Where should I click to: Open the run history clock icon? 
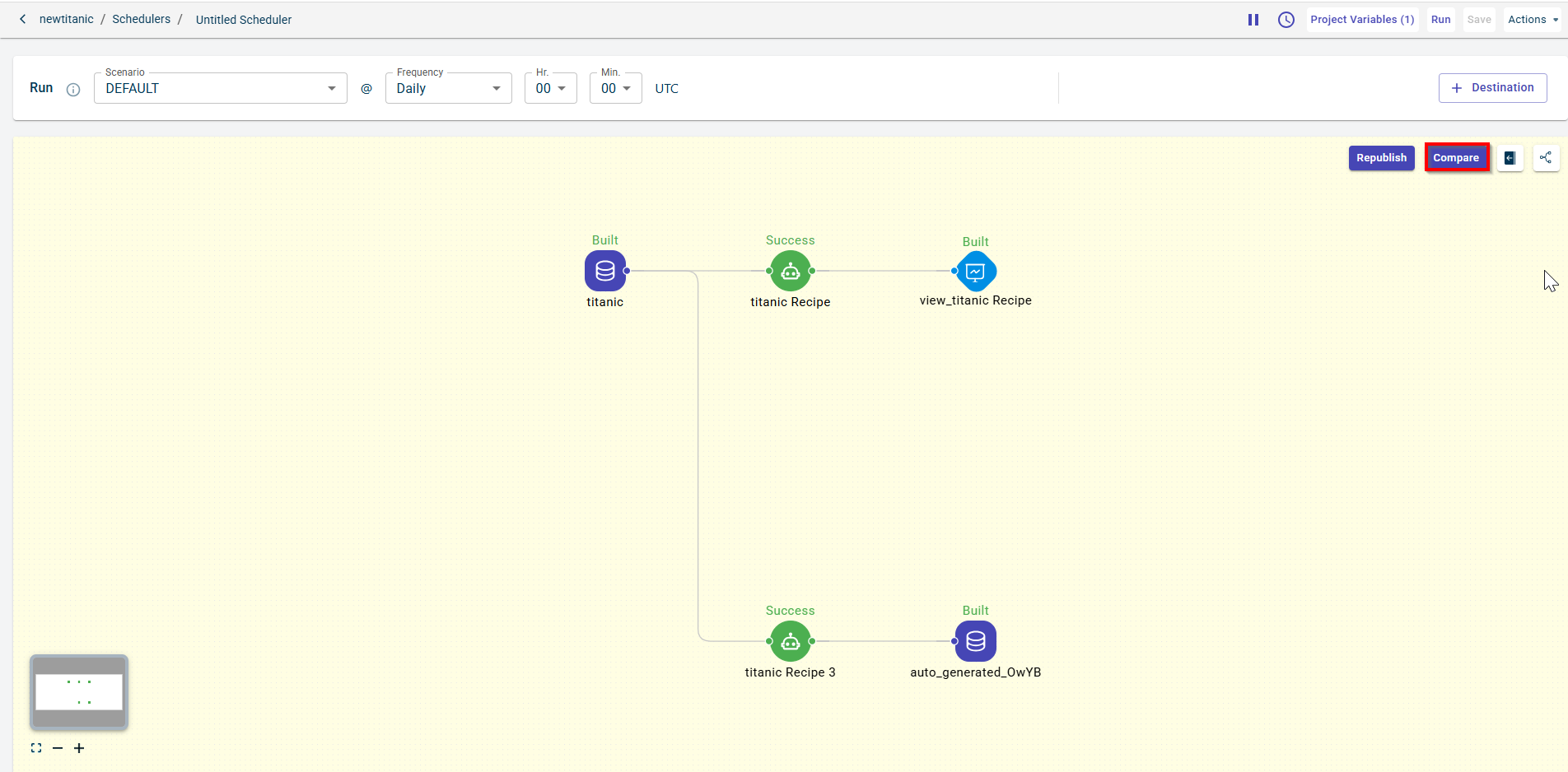pyautogui.click(x=1286, y=20)
